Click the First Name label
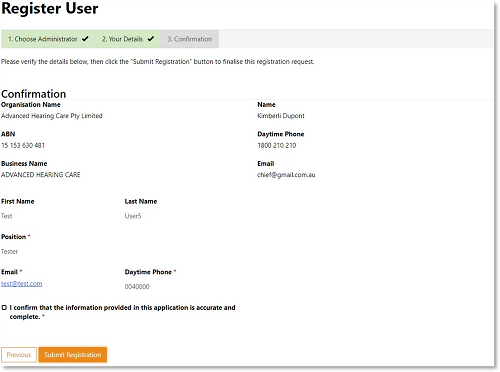Image resolution: width=500 pixels, height=372 pixels. pyautogui.click(x=18, y=201)
